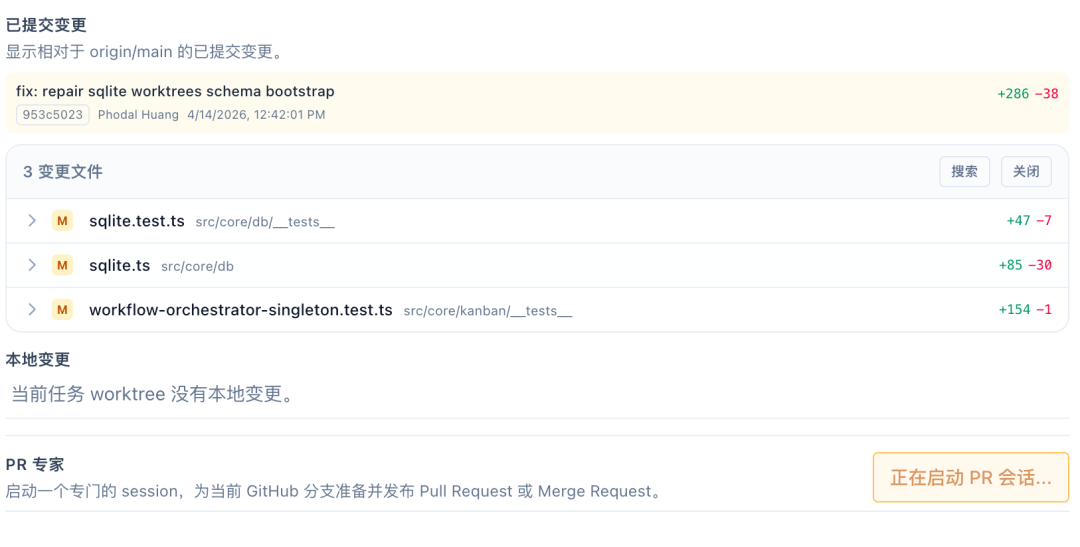Click the commit diff stat +286 -38
Image resolution: width=1080 pixels, height=547 pixels.
click(x=1028, y=94)
